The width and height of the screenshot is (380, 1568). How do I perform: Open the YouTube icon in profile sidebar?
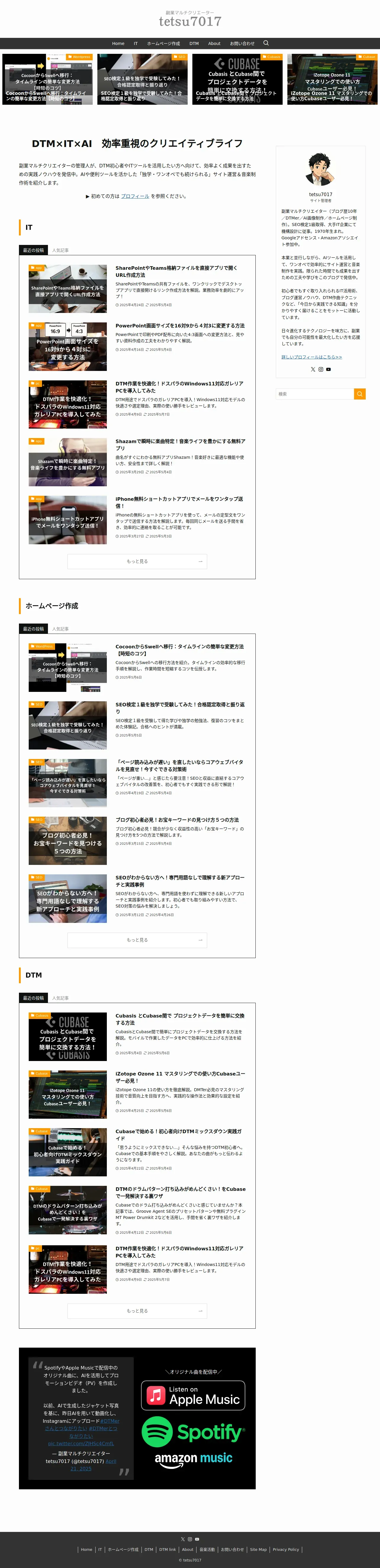click(x=328, y=369)
